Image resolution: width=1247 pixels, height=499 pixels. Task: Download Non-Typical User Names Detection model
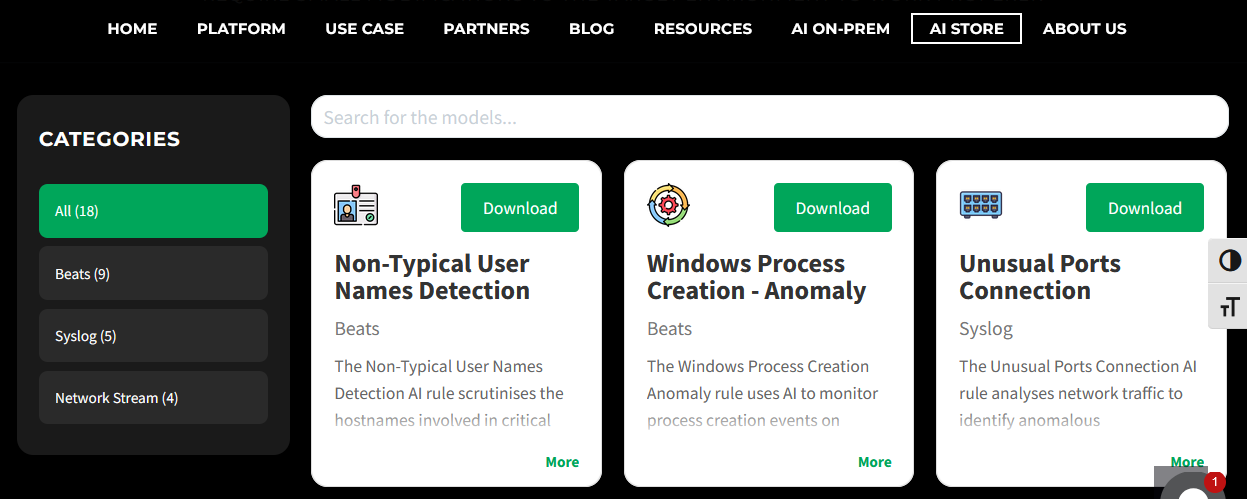519,208
